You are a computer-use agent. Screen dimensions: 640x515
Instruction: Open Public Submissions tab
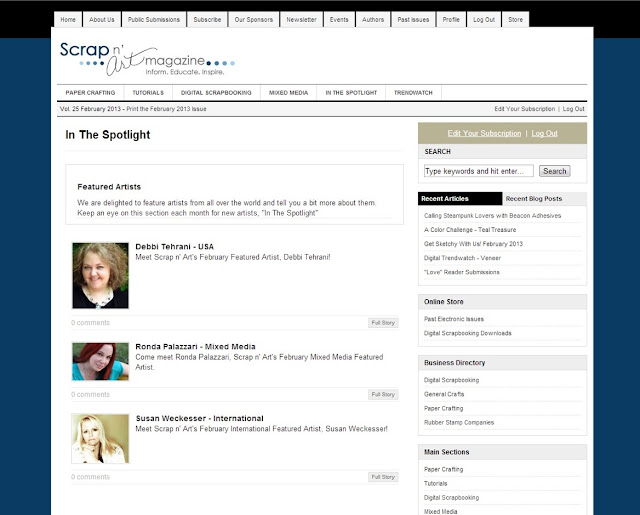pyautogui.click(x=154, y=20)
